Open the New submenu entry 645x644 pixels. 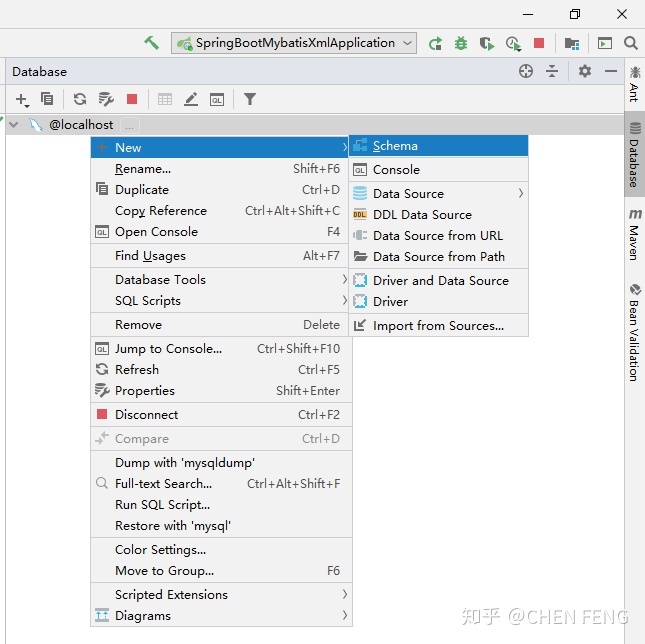[x=220, y=147]
